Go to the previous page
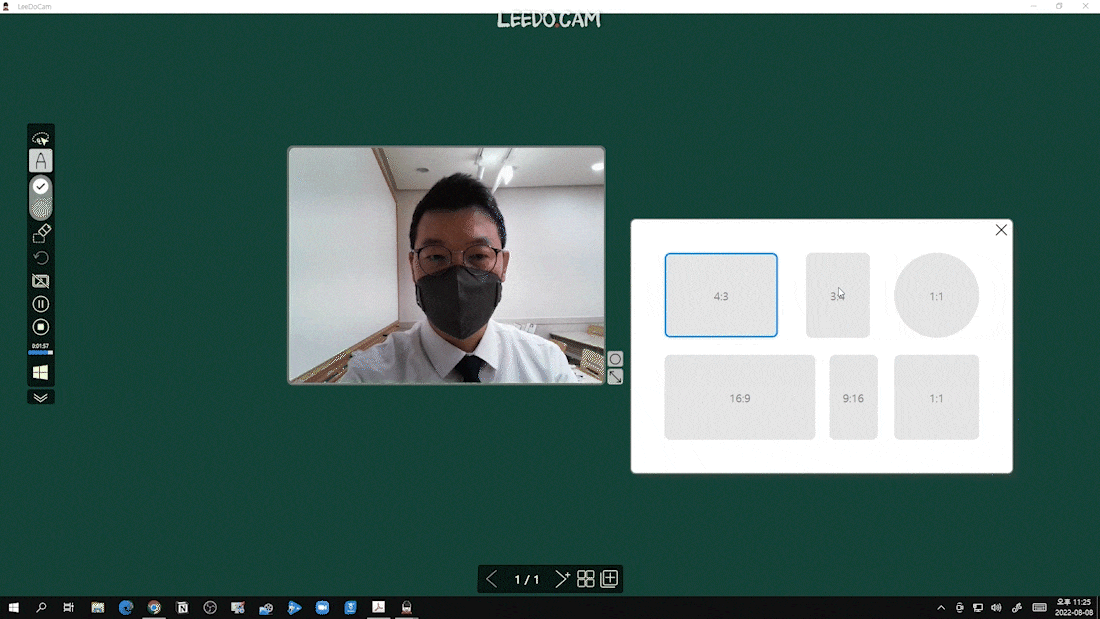Viewport: 1100px width, 619px height. coord(491,579)
